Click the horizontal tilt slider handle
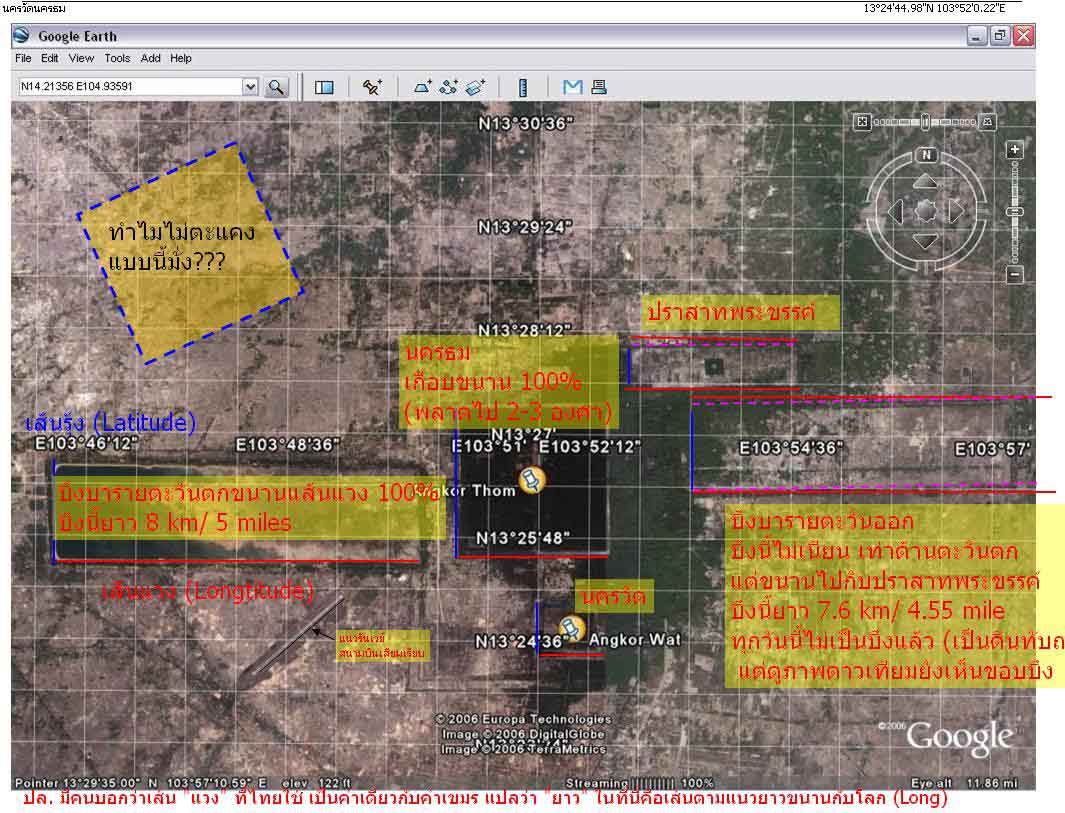 tap(925, 122)
